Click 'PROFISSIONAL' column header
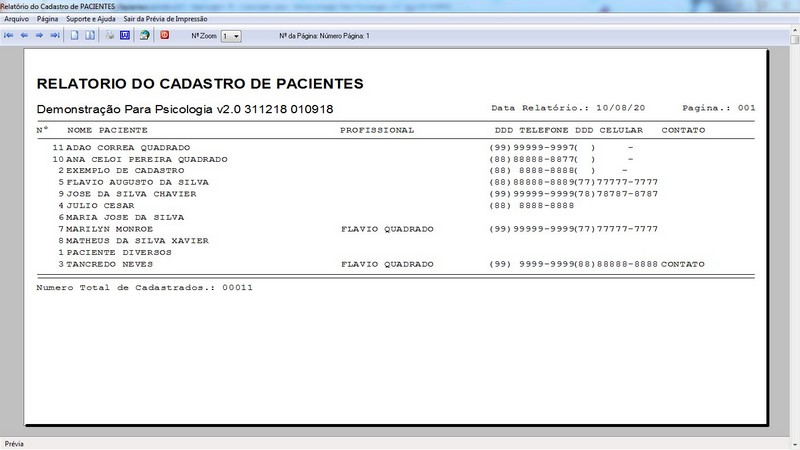The image size is (800, 450). [377, 130]
